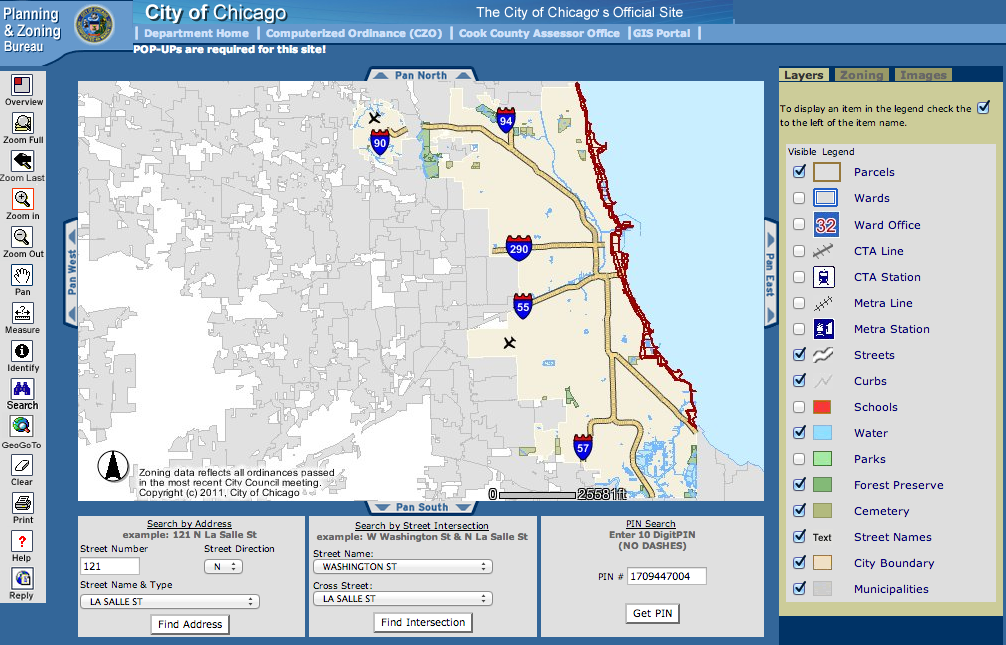
Task: Select the Identify info tool
Action: pos(22,351)
